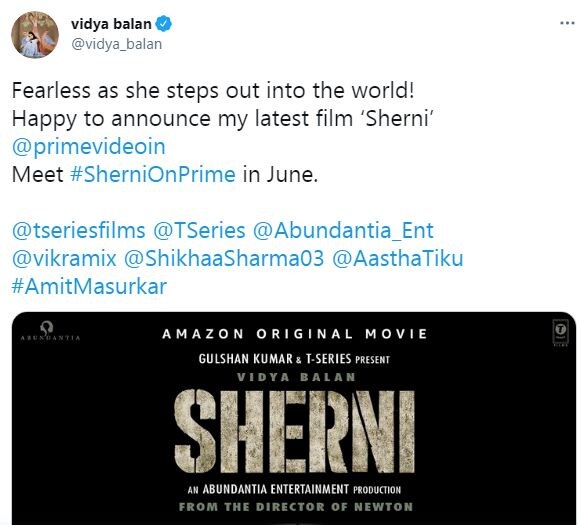Open the @primevideoin mention
This screenshot has height=525, width=579.
[88, 147]
